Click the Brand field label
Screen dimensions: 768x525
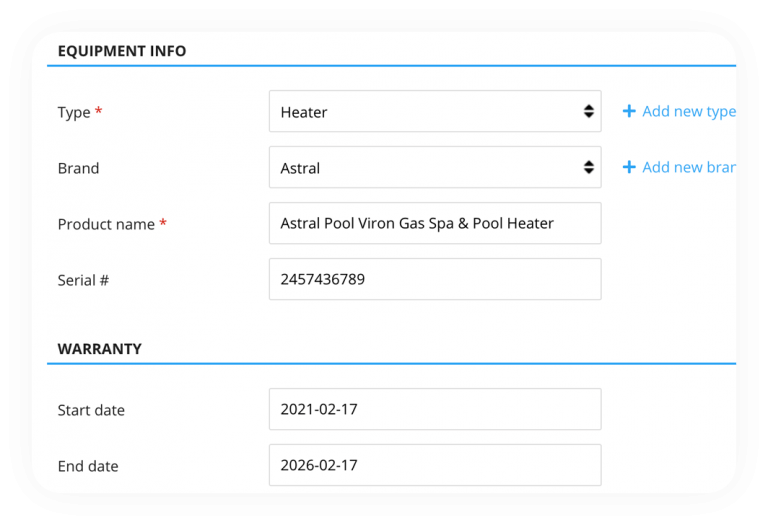(x=78, y=169)
